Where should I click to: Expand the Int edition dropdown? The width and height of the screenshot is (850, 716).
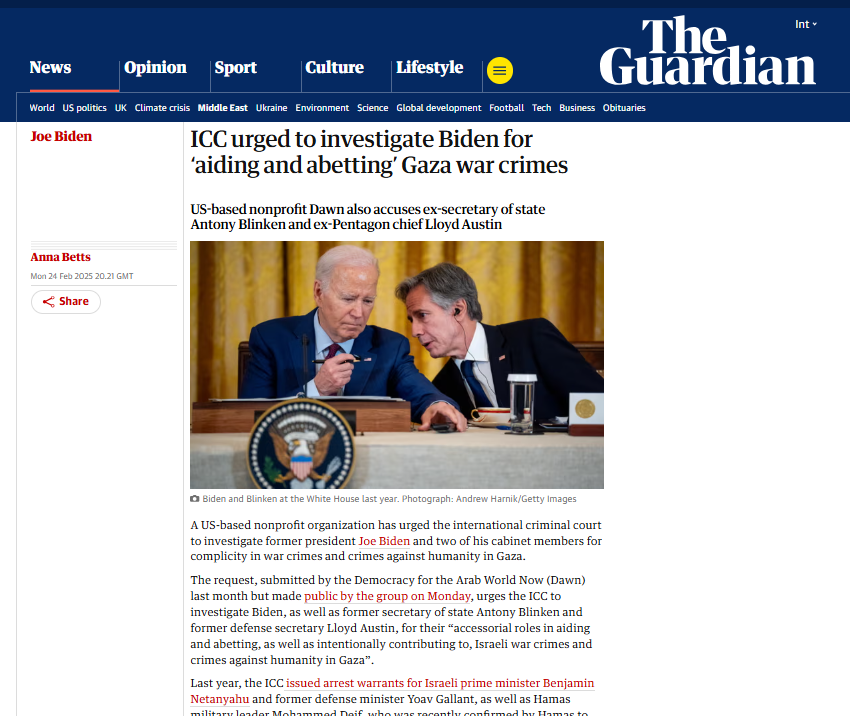(x=806, y=24)
